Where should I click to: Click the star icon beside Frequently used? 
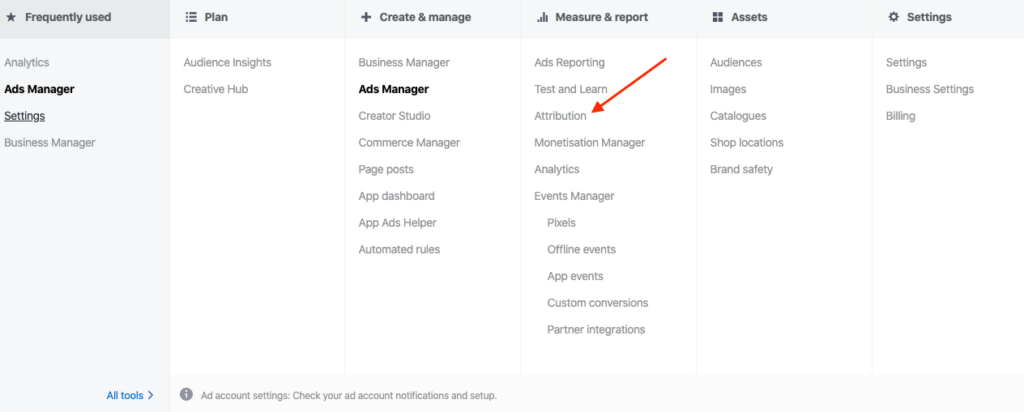[x=10, y=18]
